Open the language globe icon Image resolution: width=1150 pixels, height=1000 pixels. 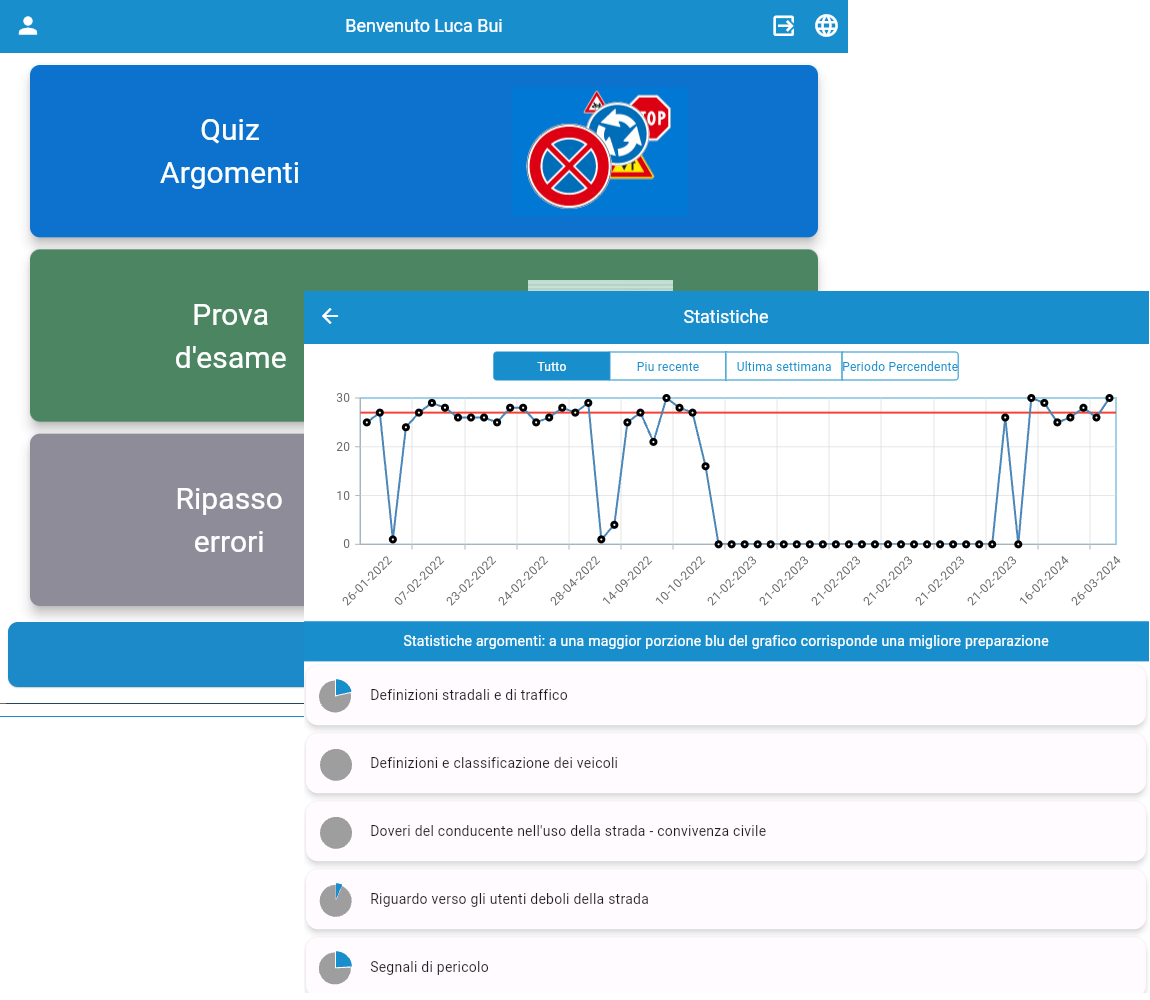point(826,26)
